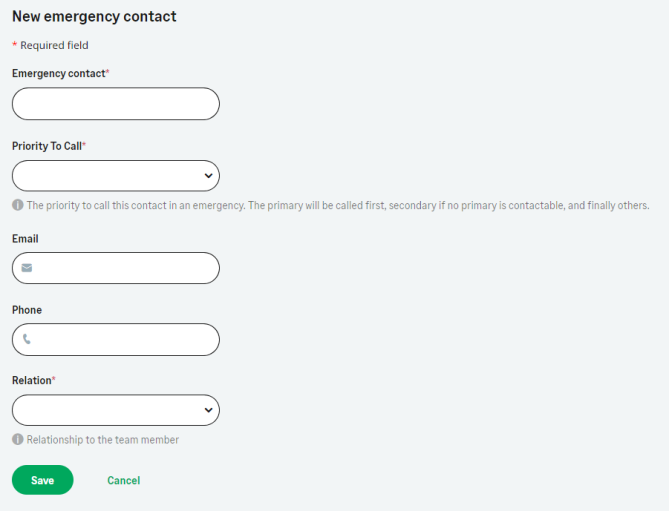669x511 pixels.
Task: Click into the Phone number field
Action: tap(125, 339)
